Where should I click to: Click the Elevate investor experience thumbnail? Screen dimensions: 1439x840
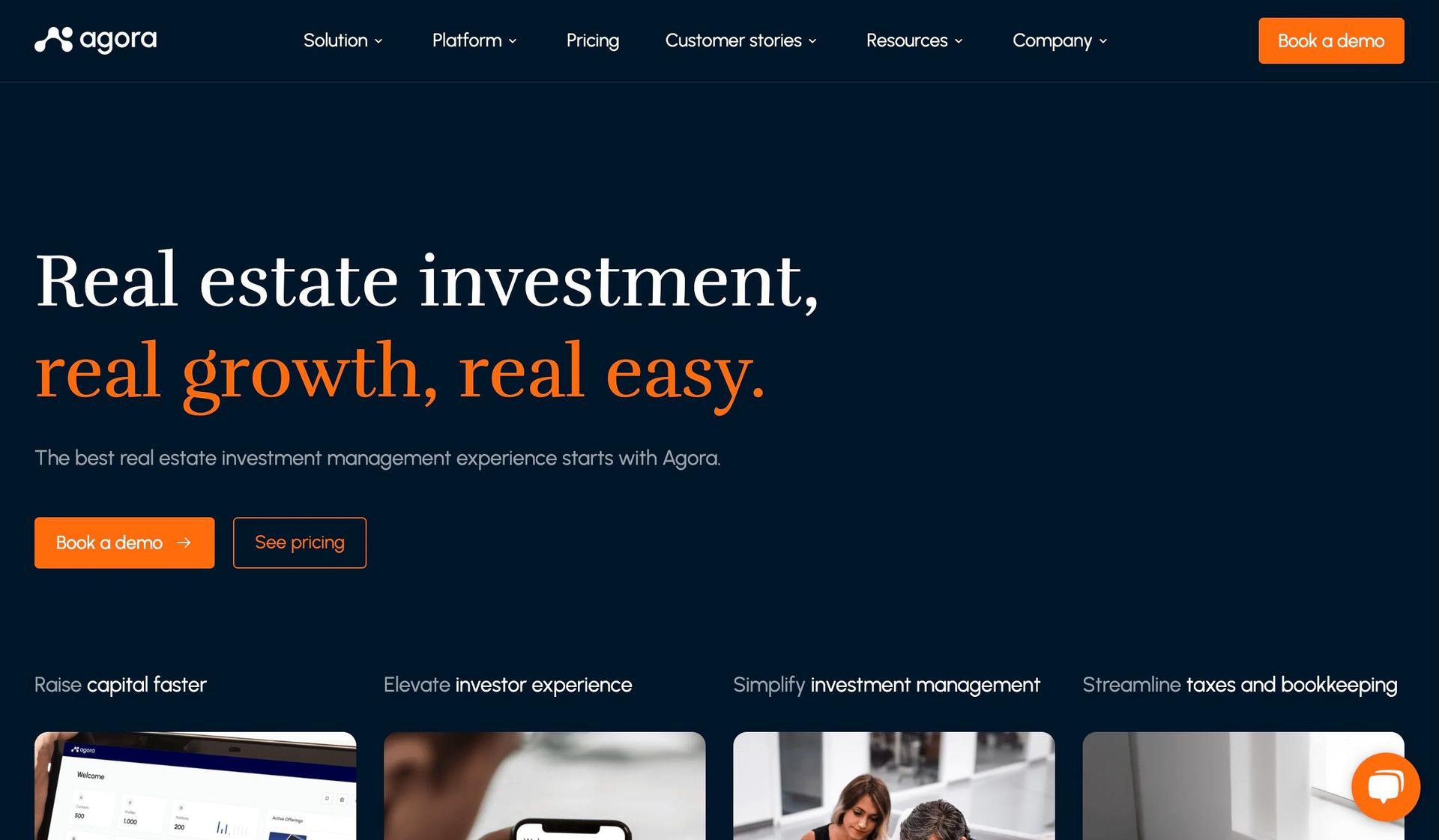coord(544,786)
